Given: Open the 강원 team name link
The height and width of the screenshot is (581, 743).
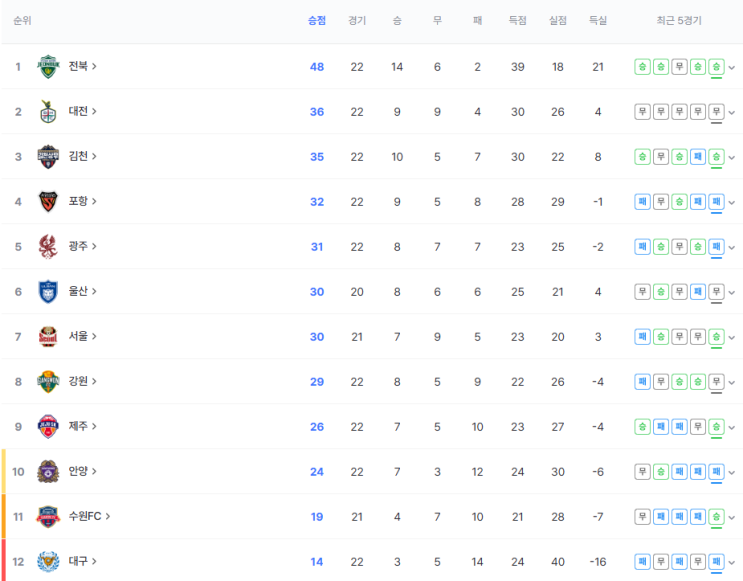Looking at the screenshot, I should coord(82,381).
